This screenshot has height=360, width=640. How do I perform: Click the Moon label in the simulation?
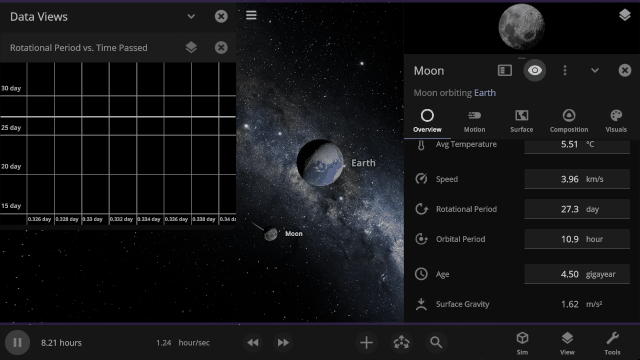pos(293,234)
